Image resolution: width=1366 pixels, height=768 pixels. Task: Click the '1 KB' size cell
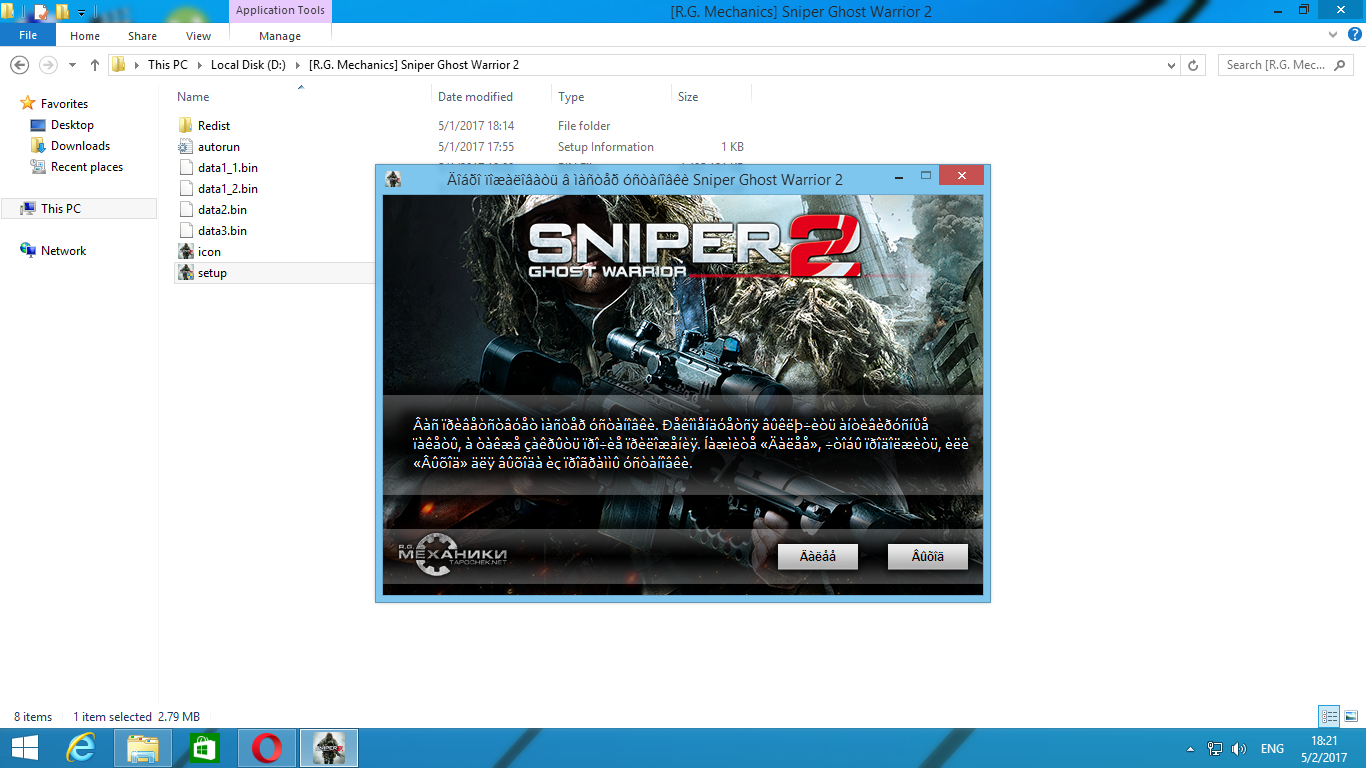pos(732,147)
